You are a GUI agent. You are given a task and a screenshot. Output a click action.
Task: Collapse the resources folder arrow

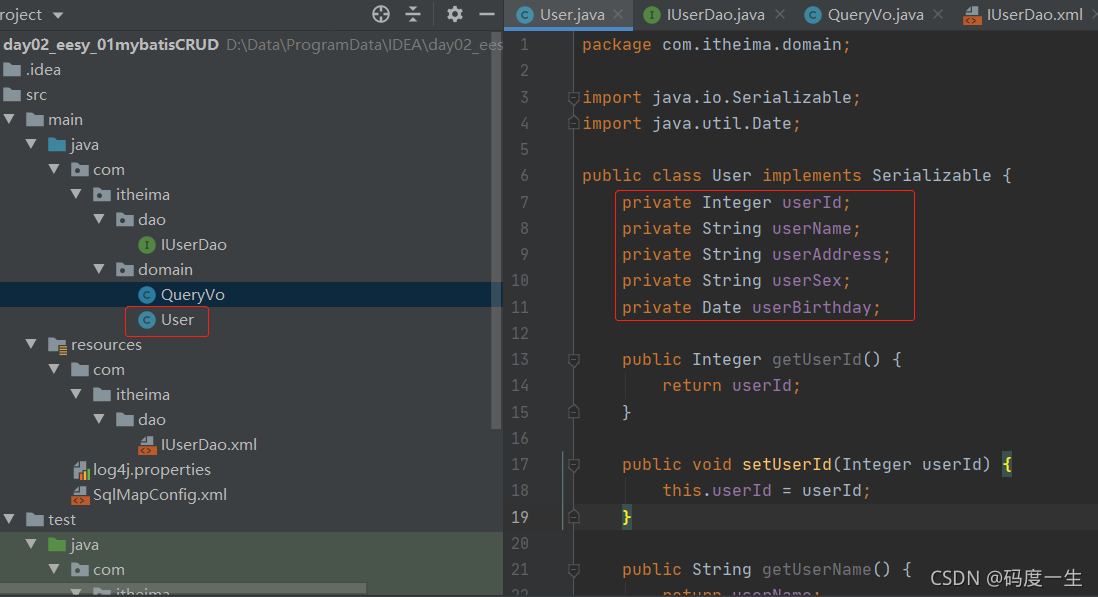[32, 344]
